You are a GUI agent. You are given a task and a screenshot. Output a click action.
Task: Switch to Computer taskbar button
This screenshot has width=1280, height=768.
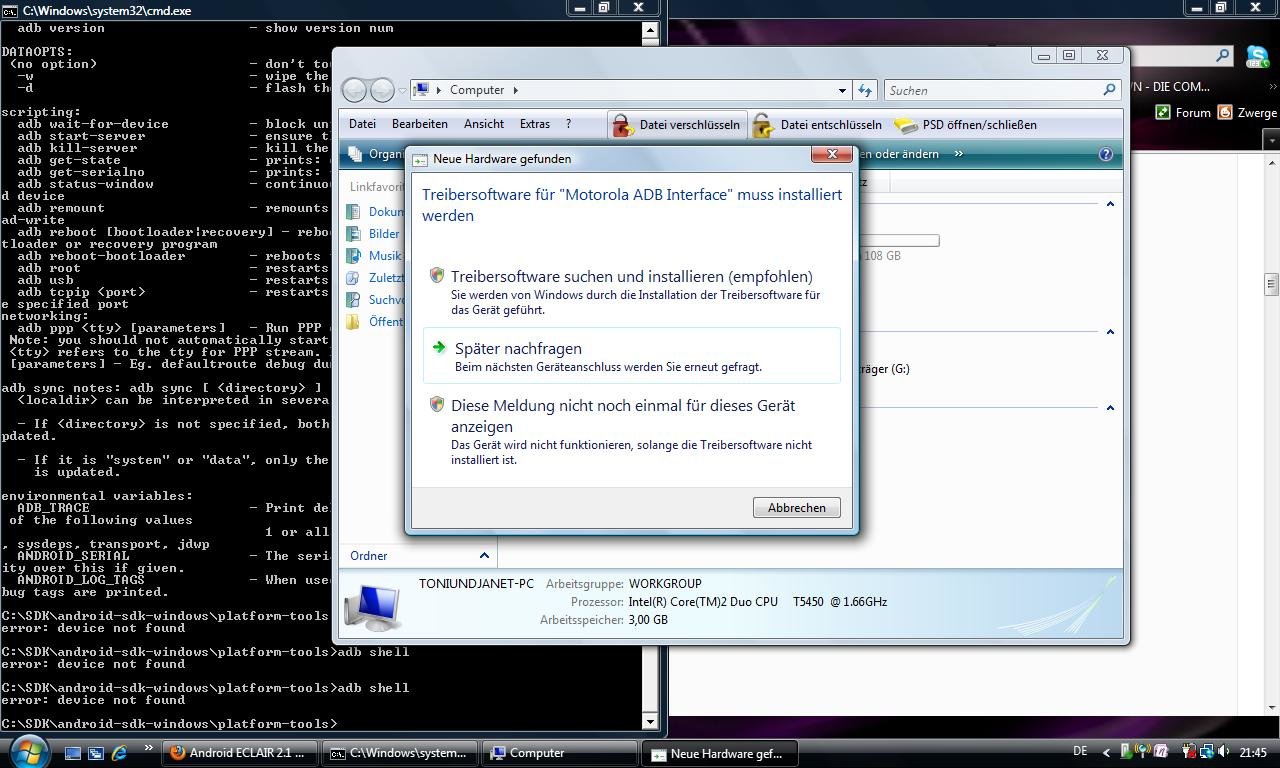tap(560, 753)
